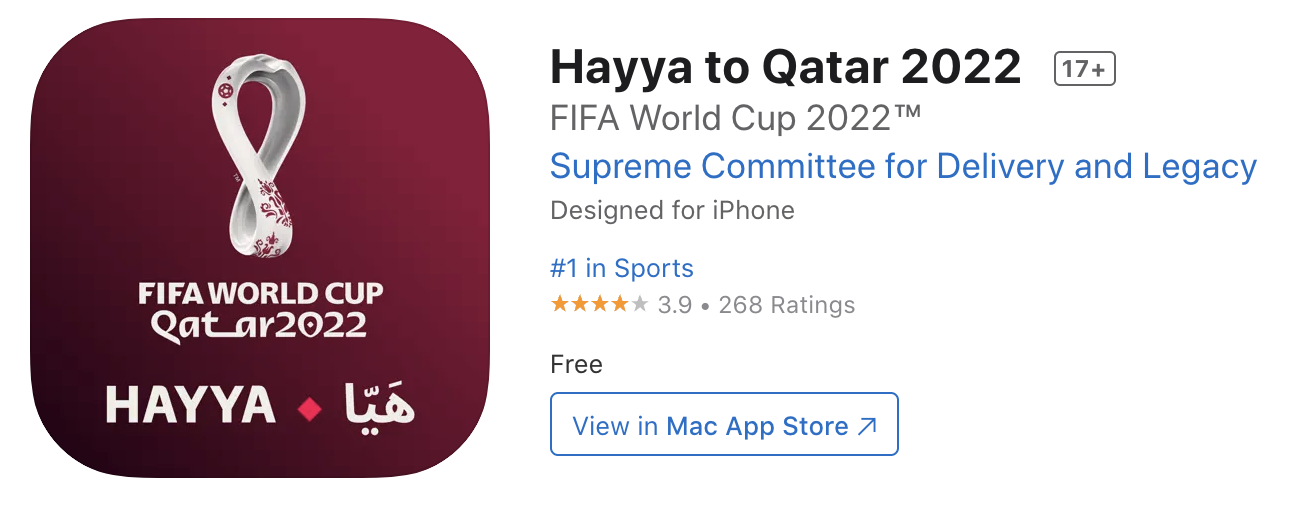Open the #1 in Sports chart link

(622, 268)
